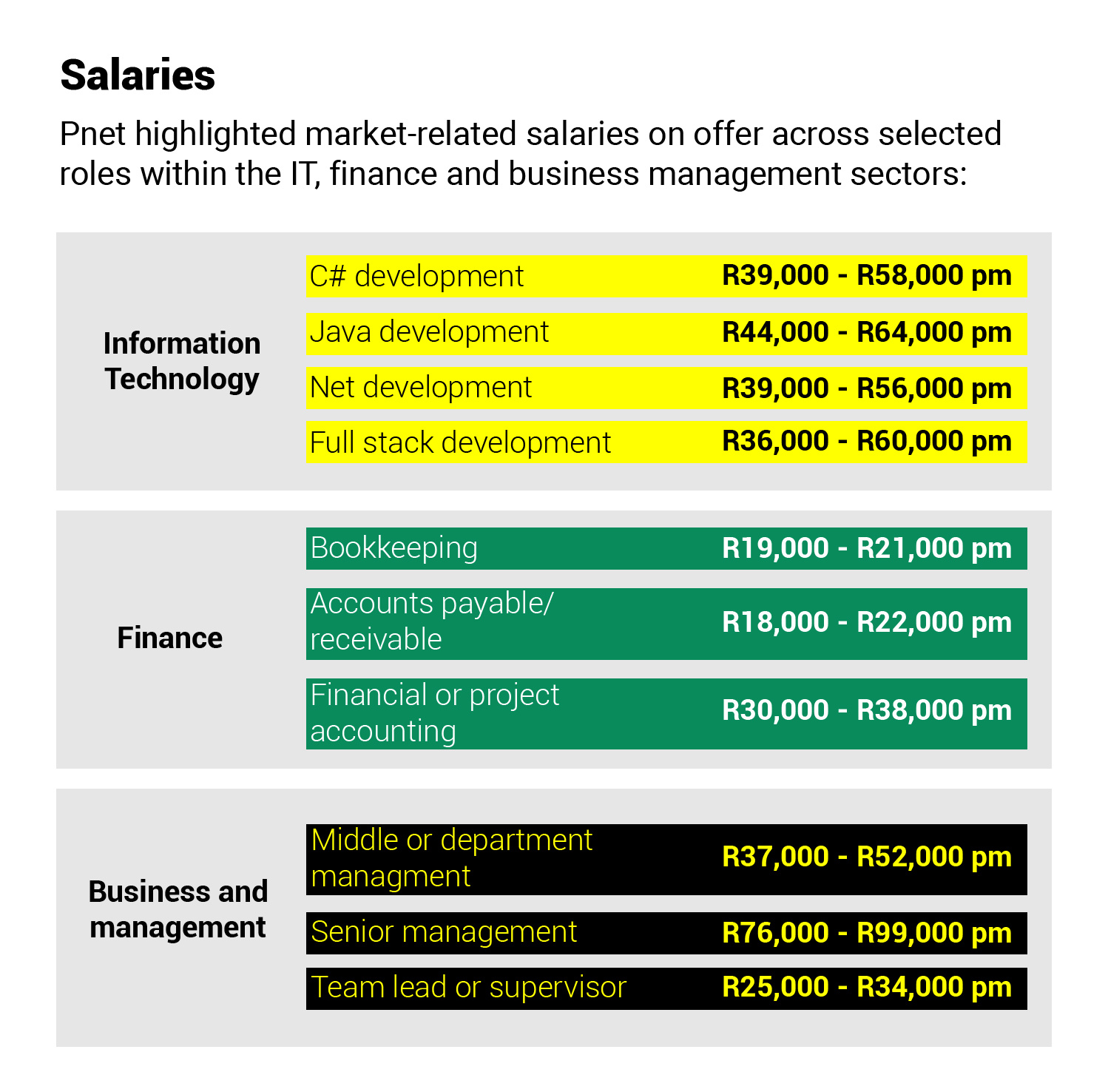Screen dimensions: 1108x1092
Task: Click salary range R25,000 - R34,000 pm
Action: 867,987
